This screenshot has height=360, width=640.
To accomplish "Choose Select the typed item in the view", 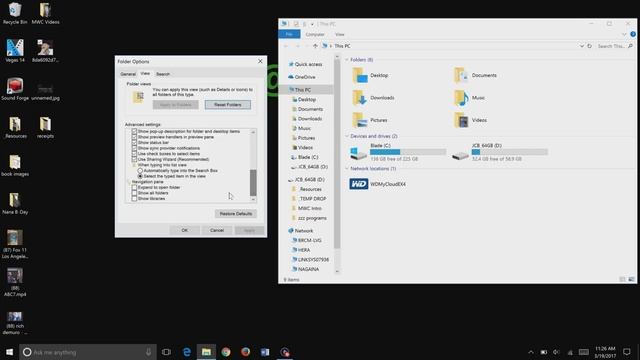I will point(140,176).
